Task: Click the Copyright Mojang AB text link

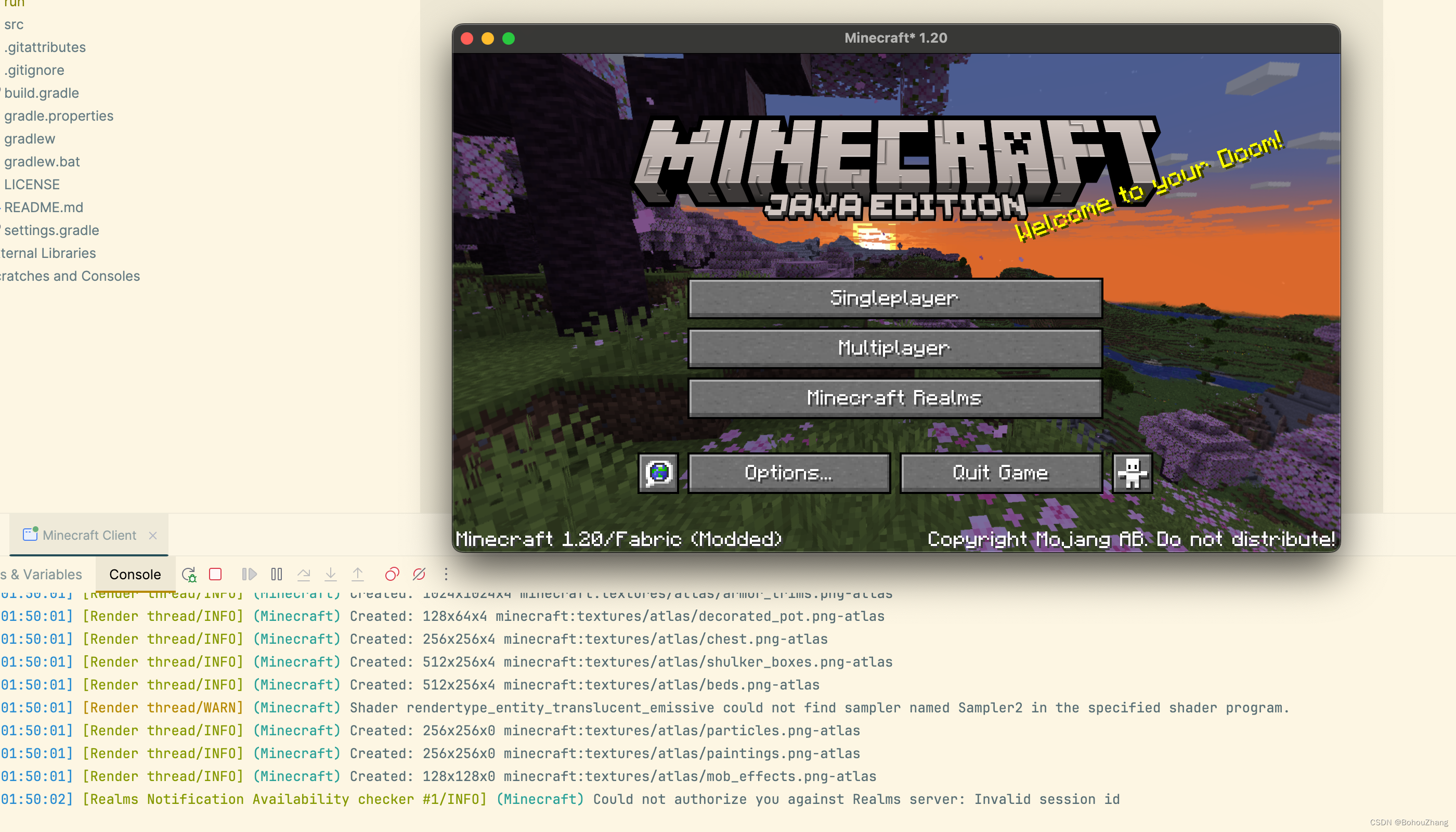Action: (1132, 539)
